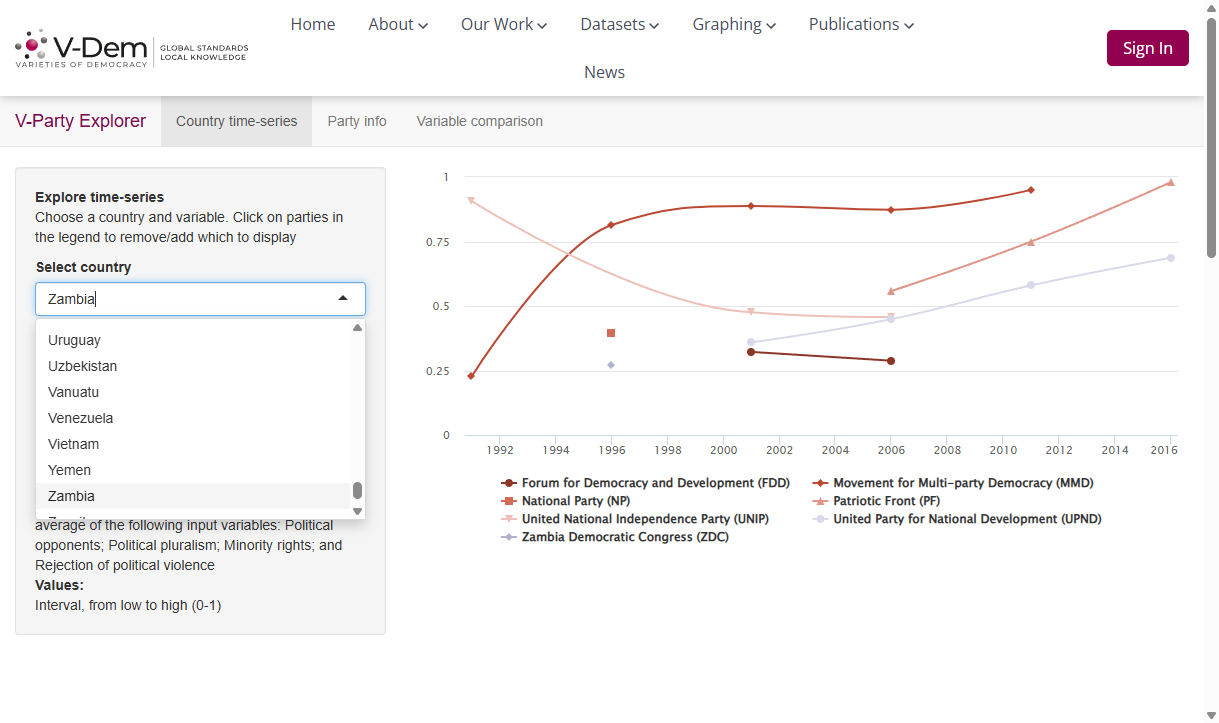Viewport: 1219px width, 723px height.
Task: Click the V-Dem logo
Action: coord(131,48)
